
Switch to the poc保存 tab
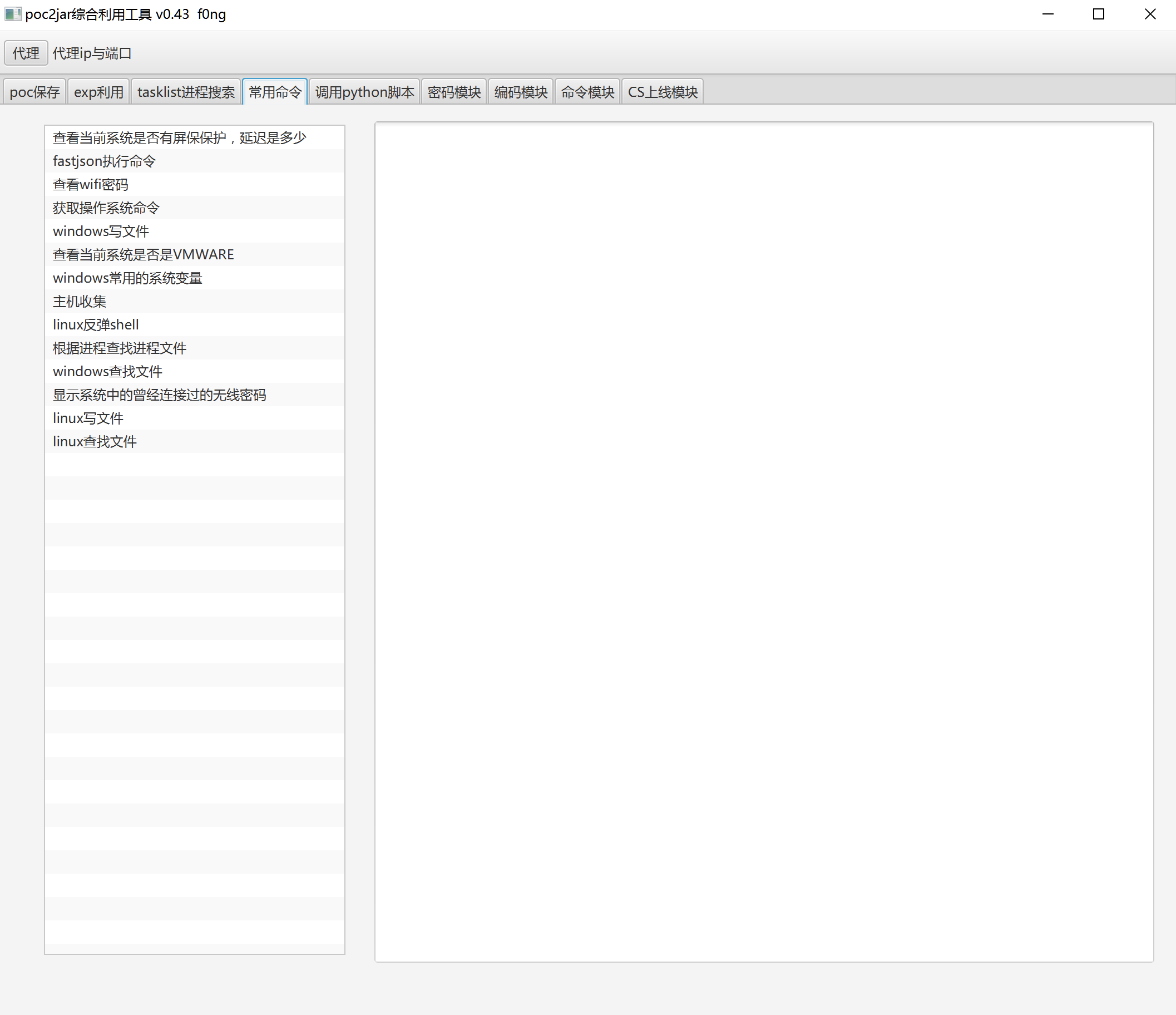pos(34,92)
